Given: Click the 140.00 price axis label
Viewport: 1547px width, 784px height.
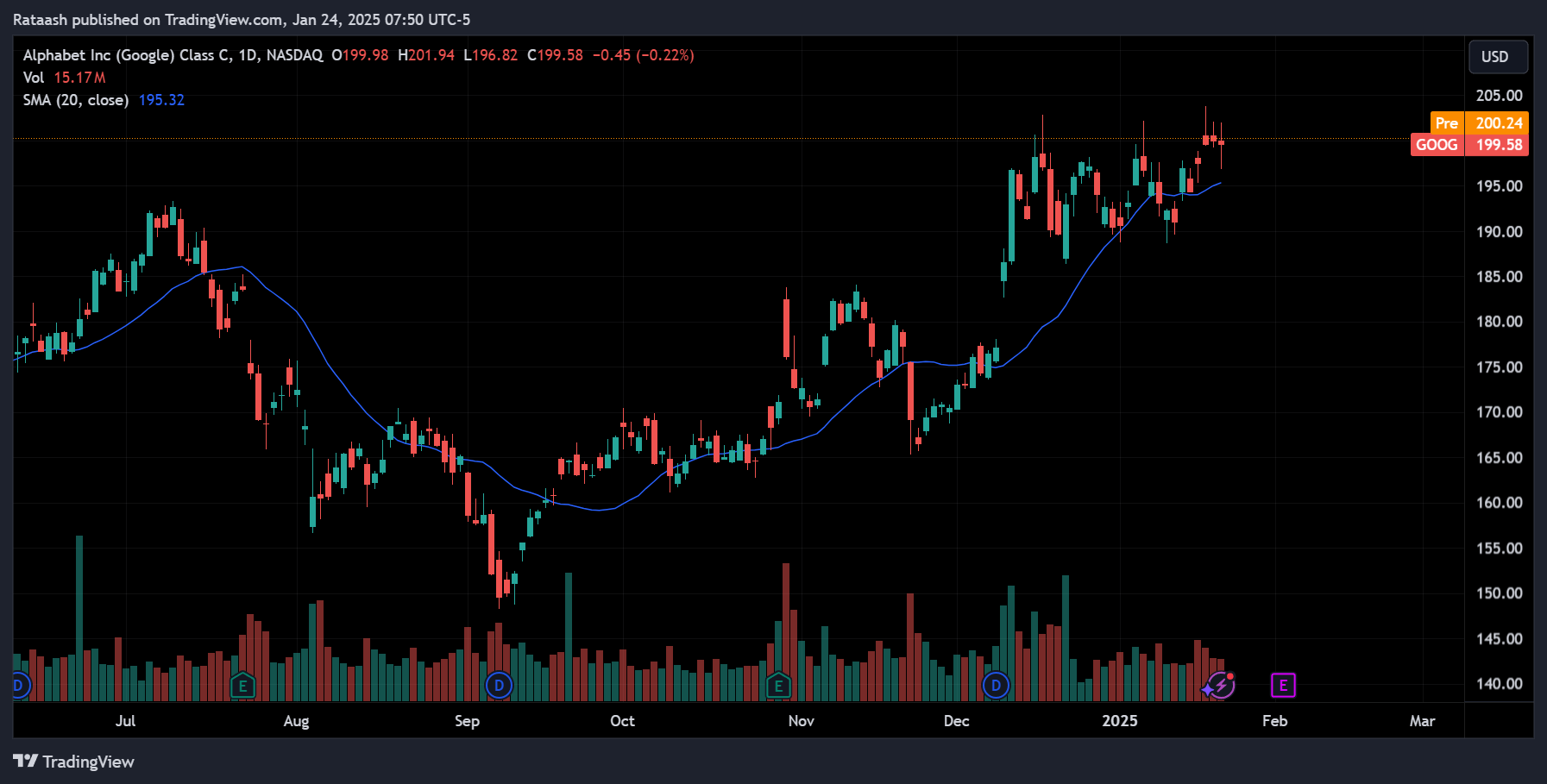Looking at the screenshot, I should coord(1499,684).
